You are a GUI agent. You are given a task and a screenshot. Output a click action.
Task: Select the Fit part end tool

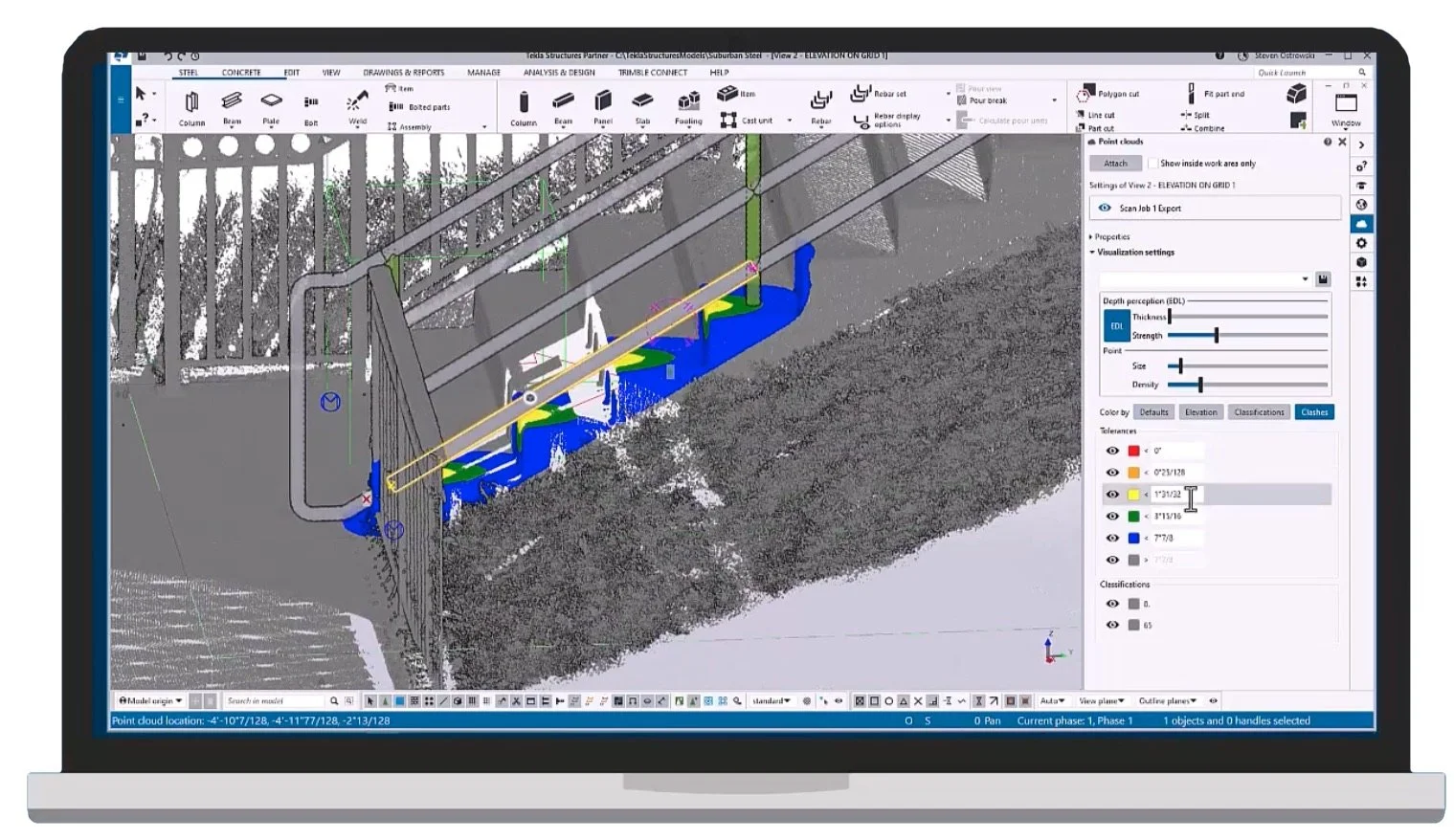pyautogui.click(x=1216, y=94)
